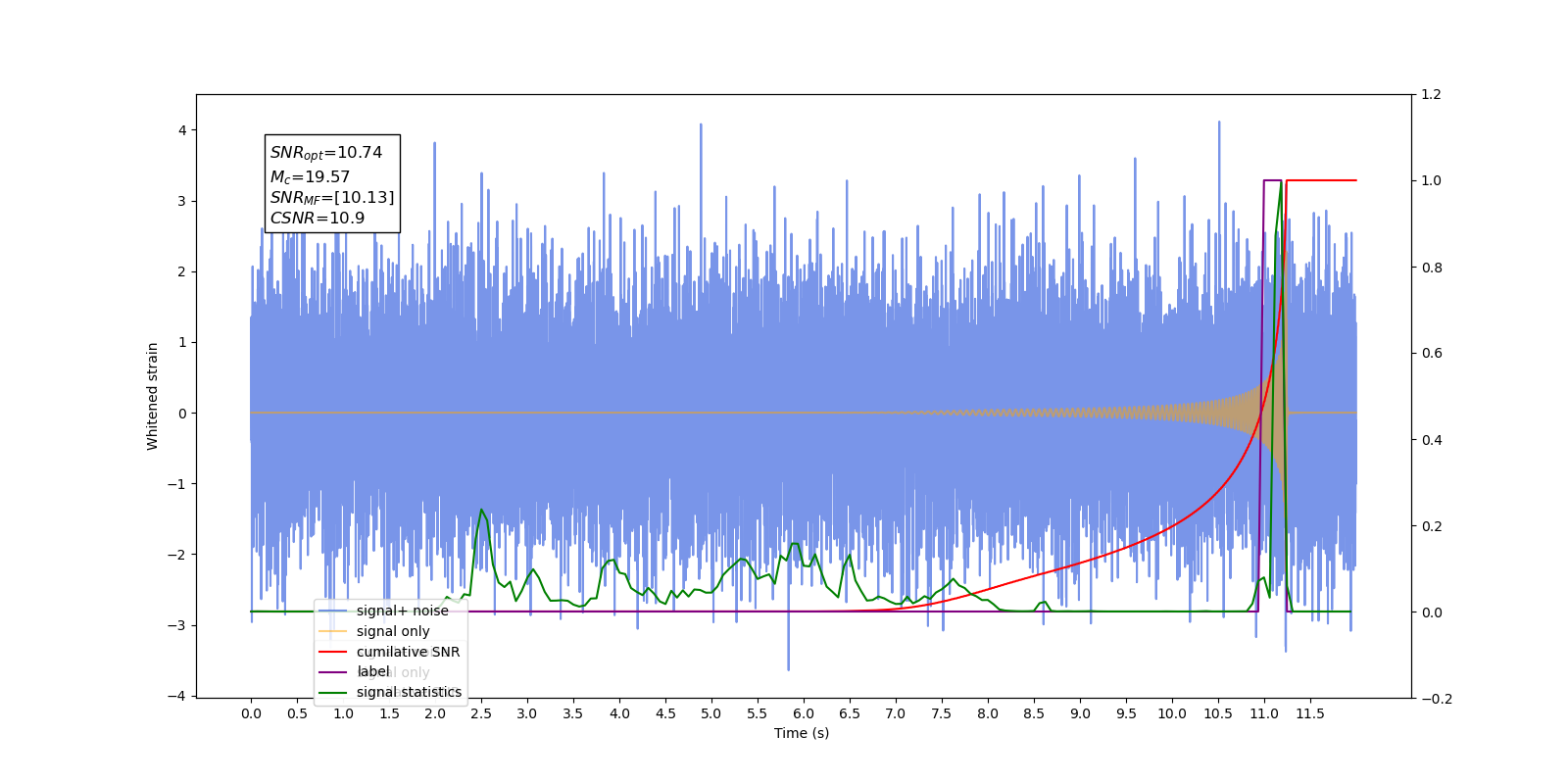Click the right axis tick label 0.6
The height and width of the screenshot is (784, 1568).
[1431, 354]
